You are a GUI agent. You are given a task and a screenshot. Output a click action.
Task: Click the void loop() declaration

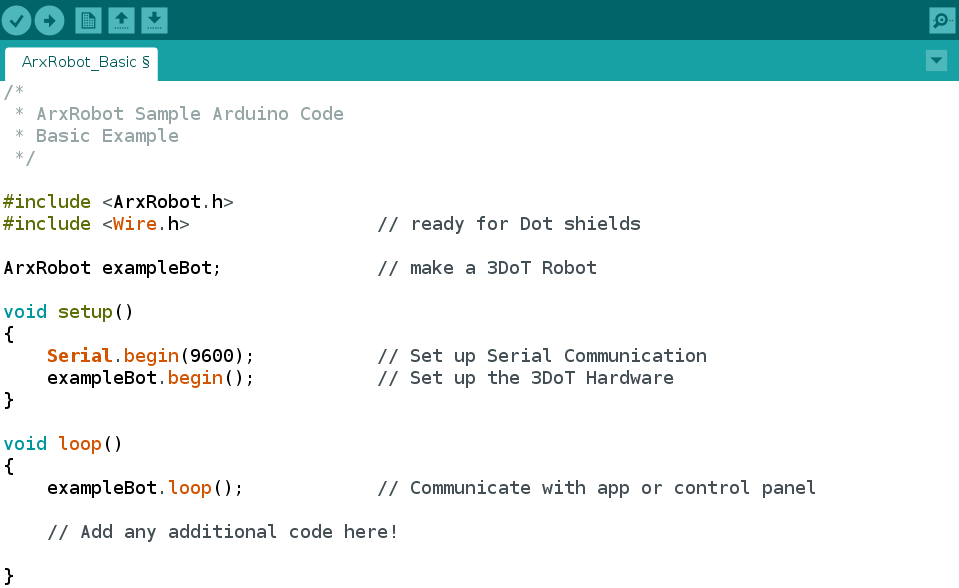pos(62,444)
